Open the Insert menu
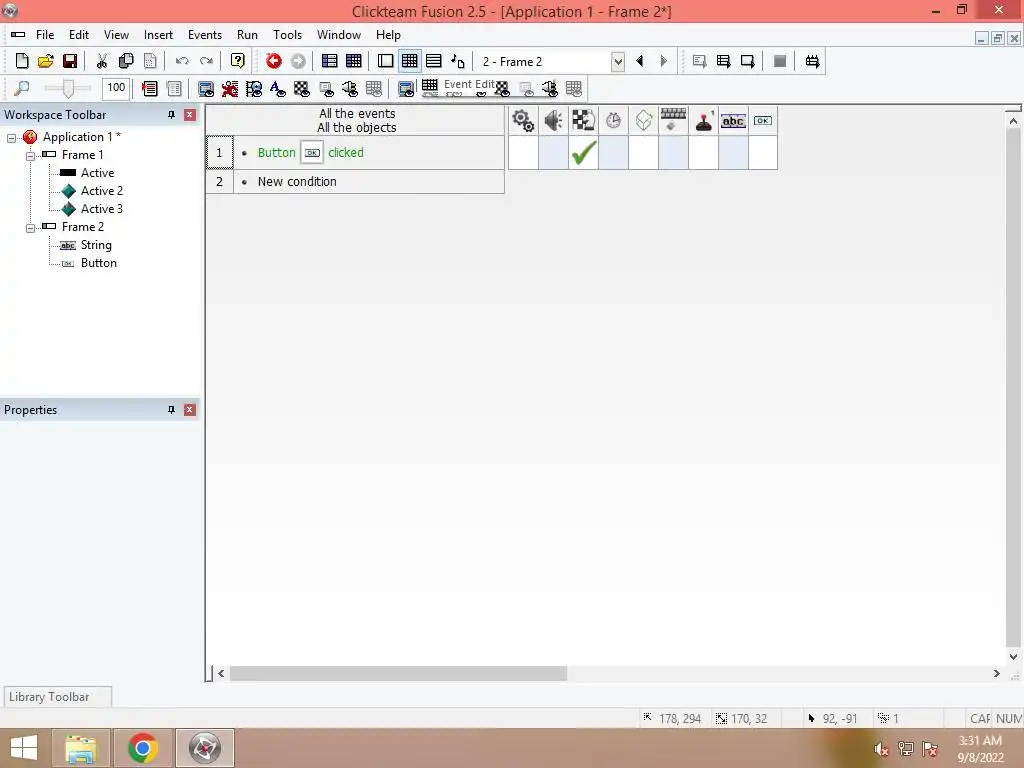 point(158,35)
